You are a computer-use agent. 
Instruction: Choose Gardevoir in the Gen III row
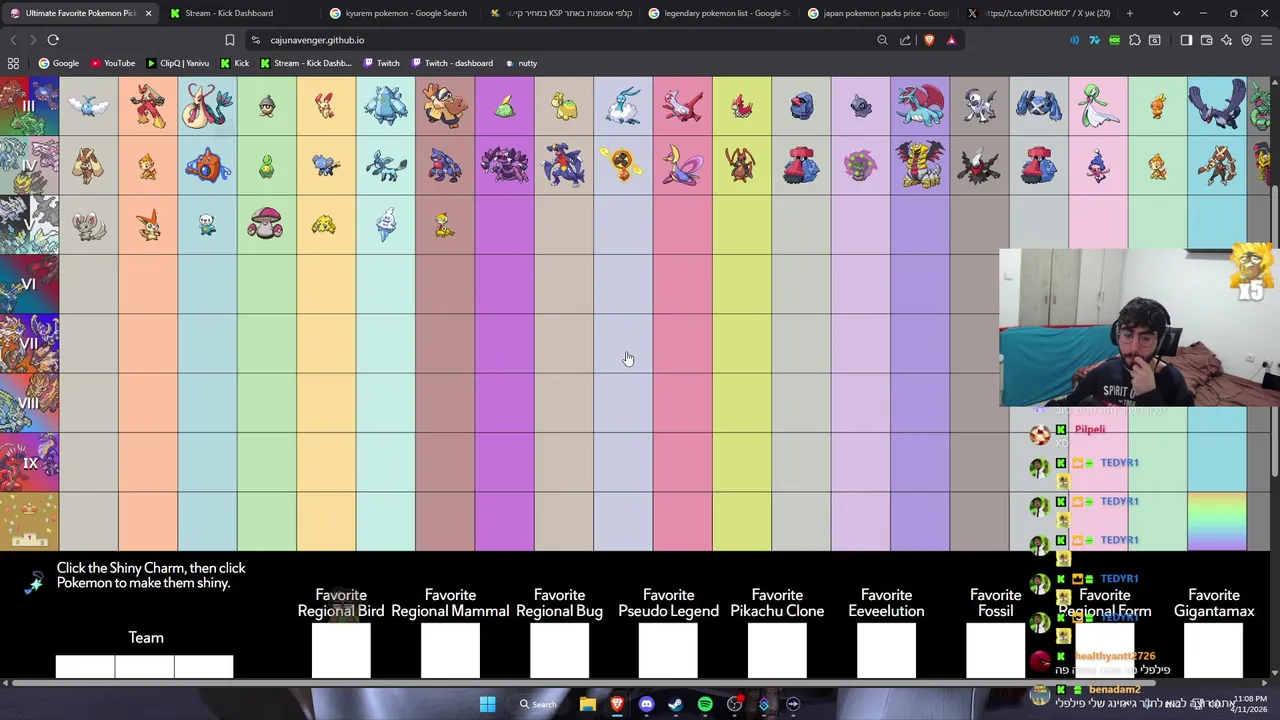(x=1098, y=106)
